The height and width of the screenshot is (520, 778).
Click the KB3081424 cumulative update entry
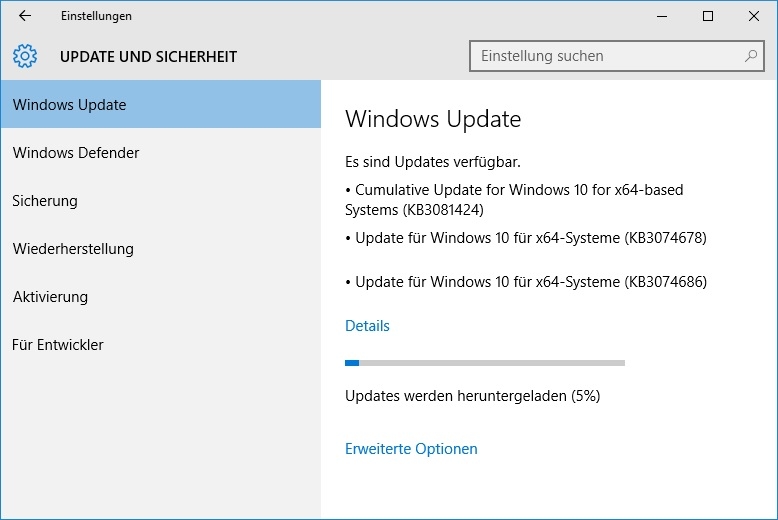(x=514, y=200)
